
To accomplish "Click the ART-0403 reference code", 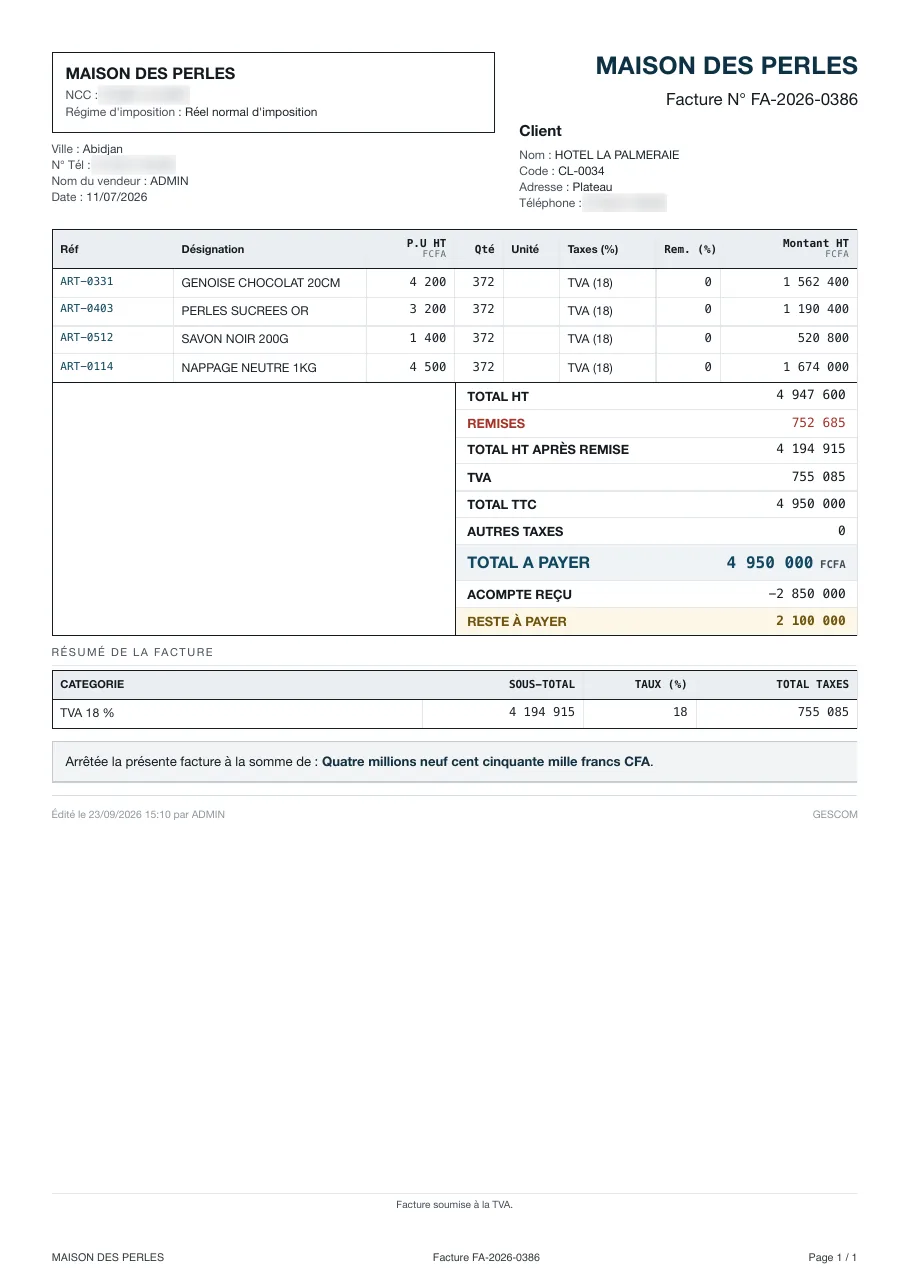I will [x=87, y=309].
